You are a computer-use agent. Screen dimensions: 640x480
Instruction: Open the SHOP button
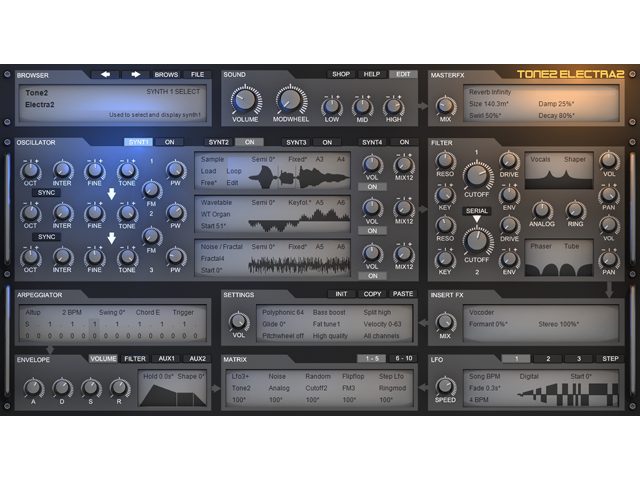341,74
